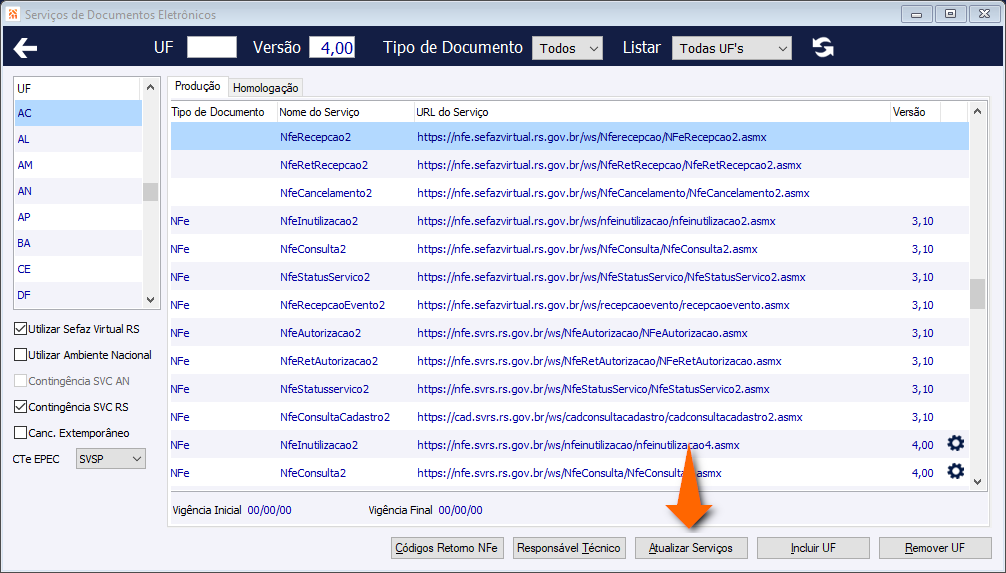Click the Incluir UF button
1006x573 pixels.
coord(813,548)
